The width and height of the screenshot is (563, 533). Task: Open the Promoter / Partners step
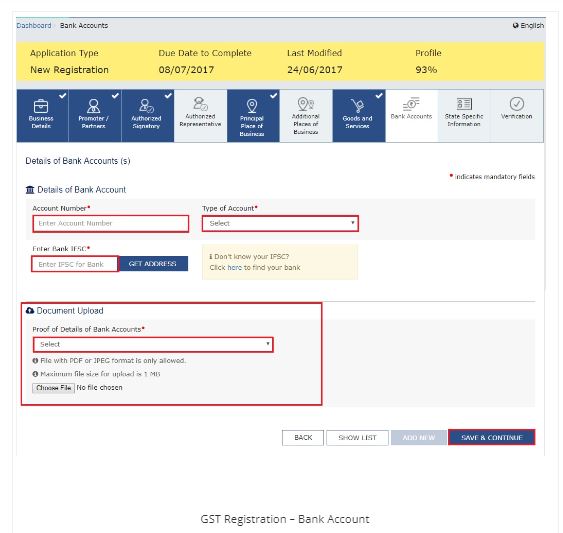click(95, 116)
